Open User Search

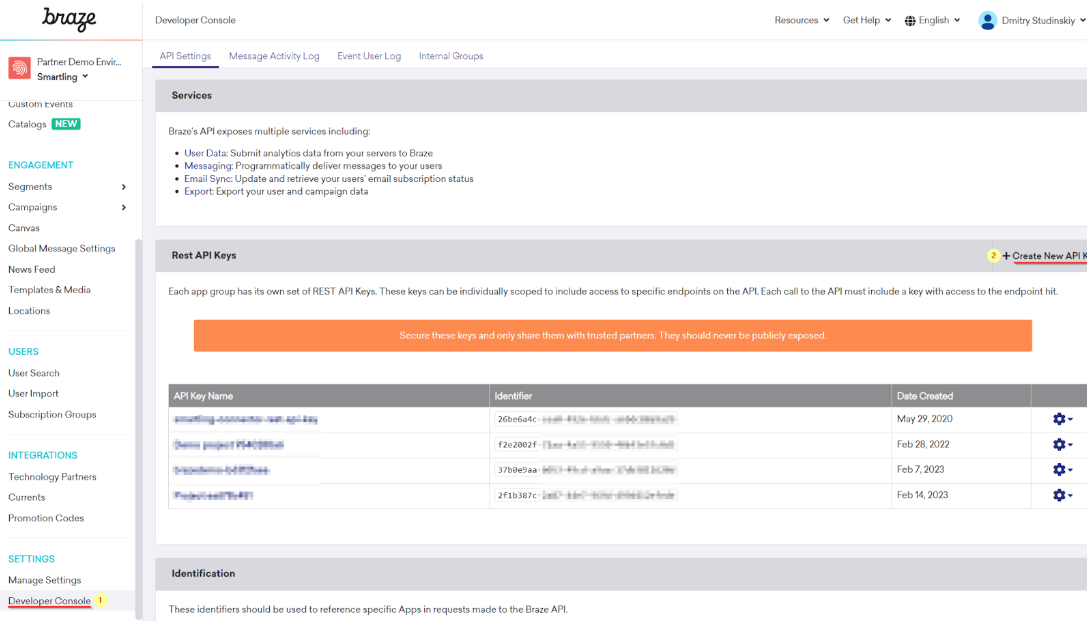33,373
